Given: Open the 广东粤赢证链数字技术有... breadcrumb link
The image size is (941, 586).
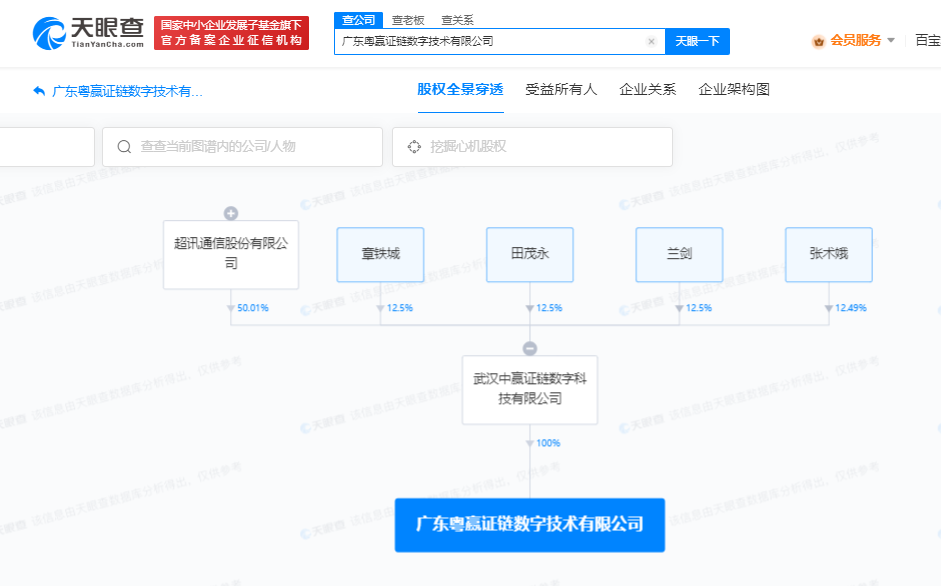Looking at the screenshot, I should [127, 91].
